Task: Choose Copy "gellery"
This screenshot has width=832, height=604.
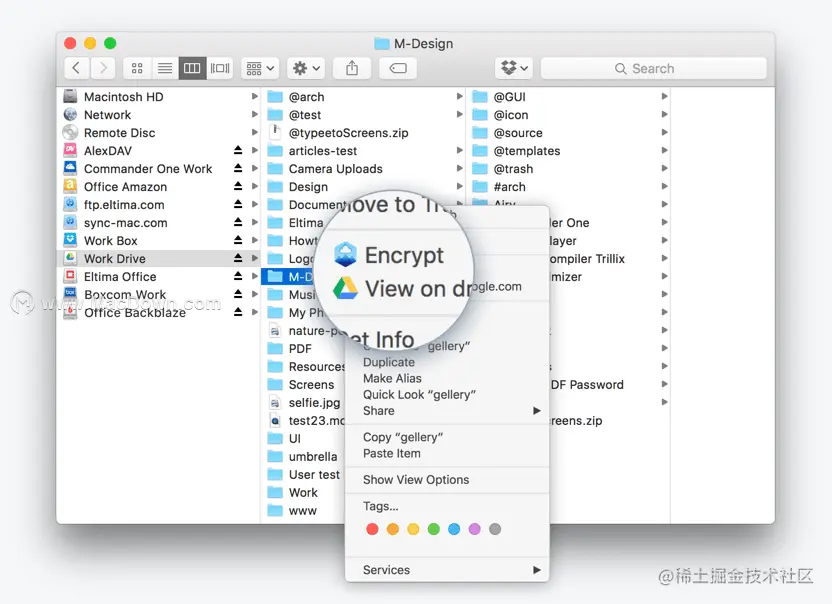Action: coord(403,437)
